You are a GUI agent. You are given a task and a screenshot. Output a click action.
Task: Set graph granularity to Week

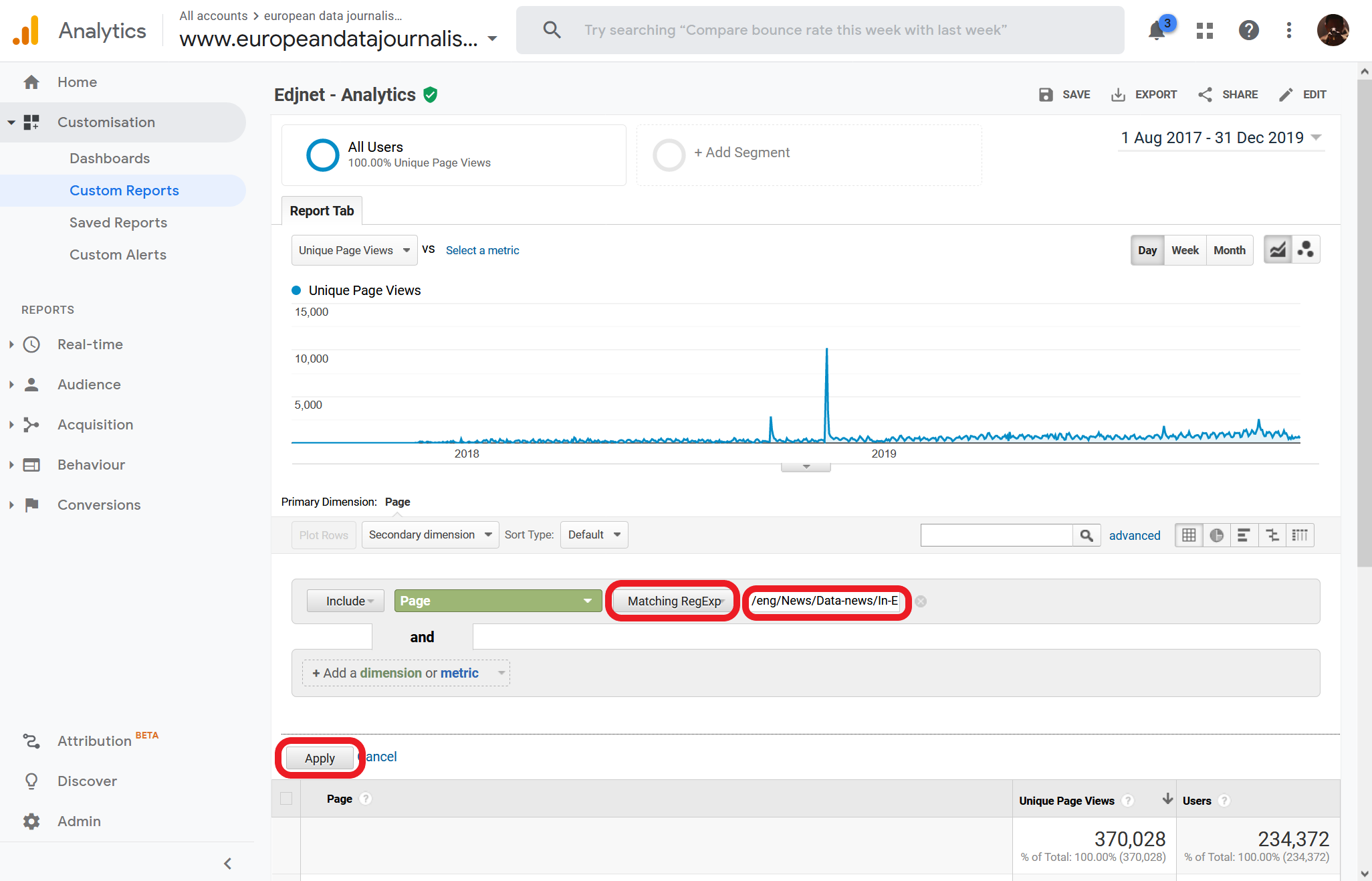1185,250
